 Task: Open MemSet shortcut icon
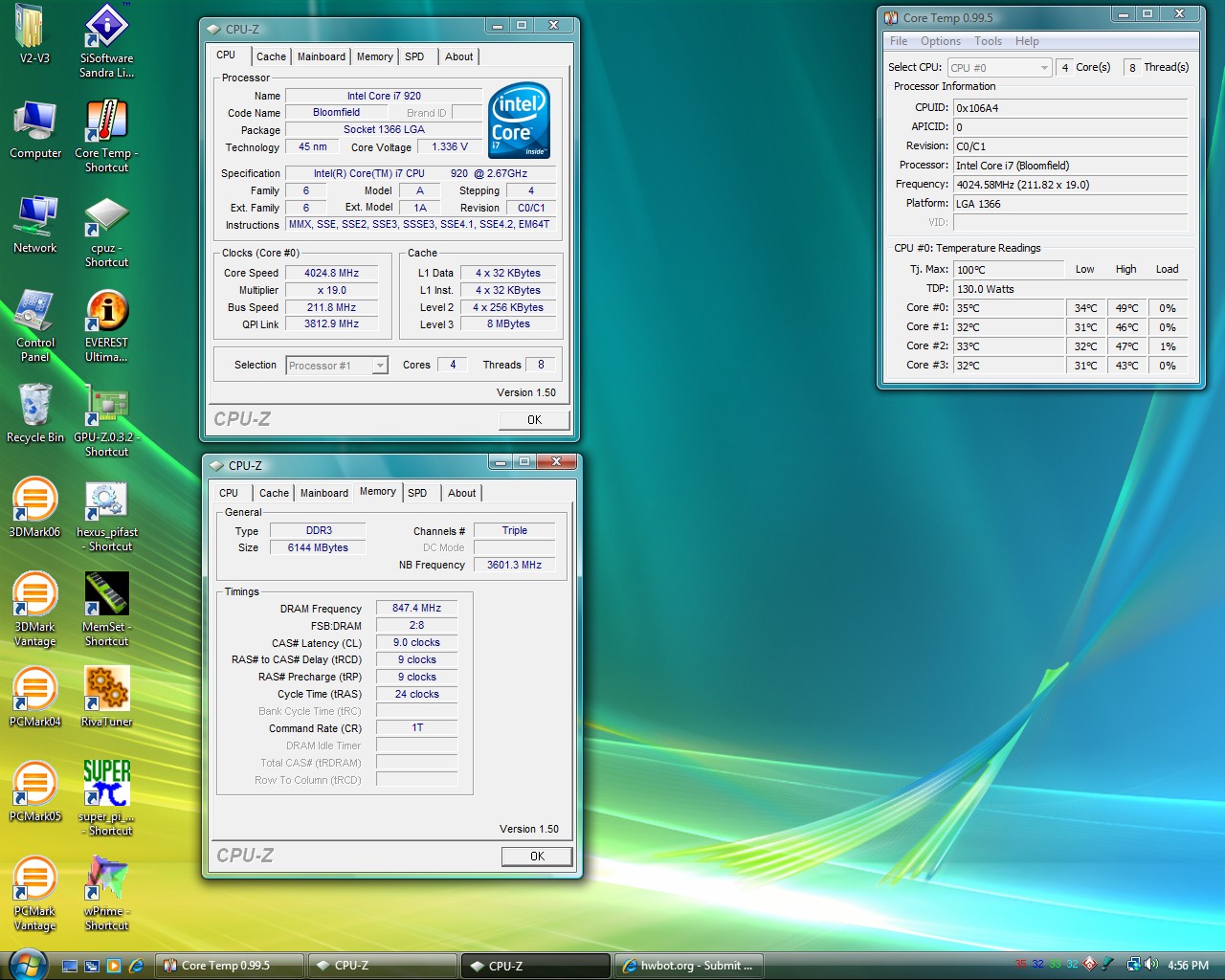(106, 610)
